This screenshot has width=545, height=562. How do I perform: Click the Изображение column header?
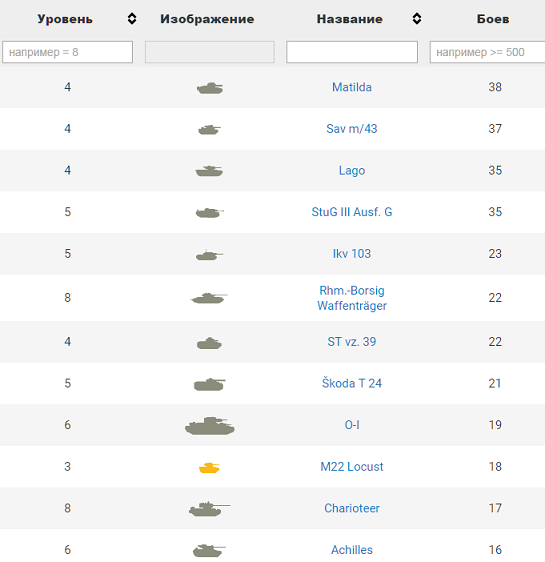tap(207, 19)
